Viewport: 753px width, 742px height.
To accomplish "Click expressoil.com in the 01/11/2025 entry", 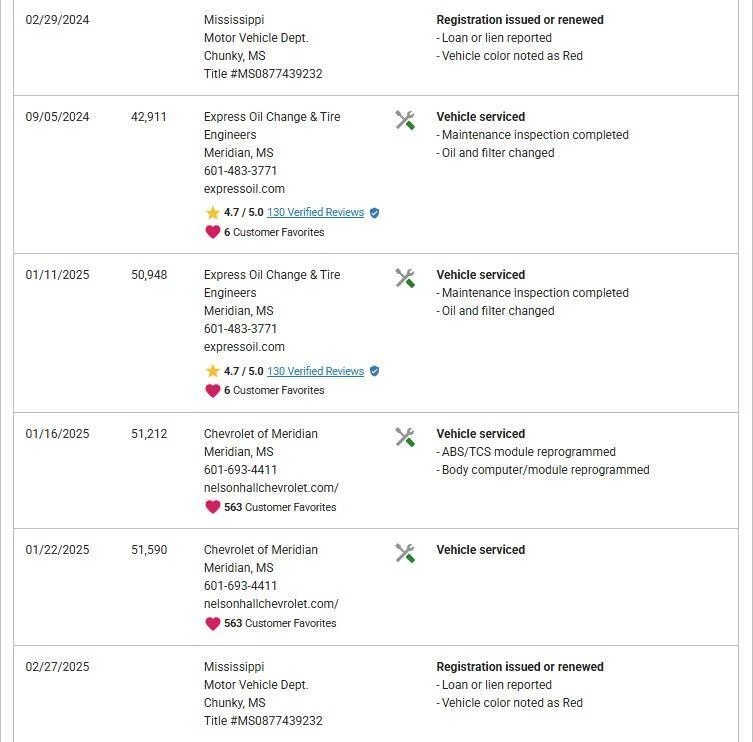I will coord(244,347).
